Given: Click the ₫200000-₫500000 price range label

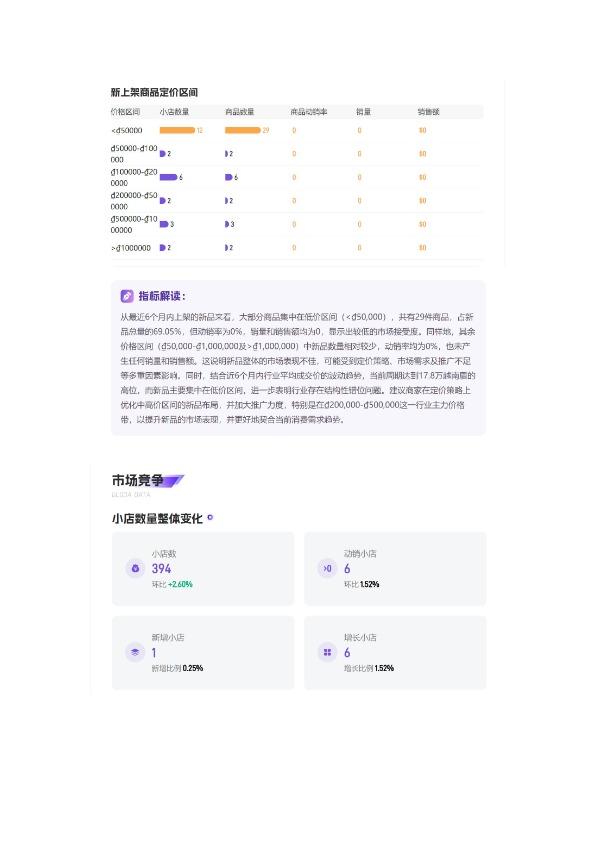Looking at the screenshot, I should 134,201.
